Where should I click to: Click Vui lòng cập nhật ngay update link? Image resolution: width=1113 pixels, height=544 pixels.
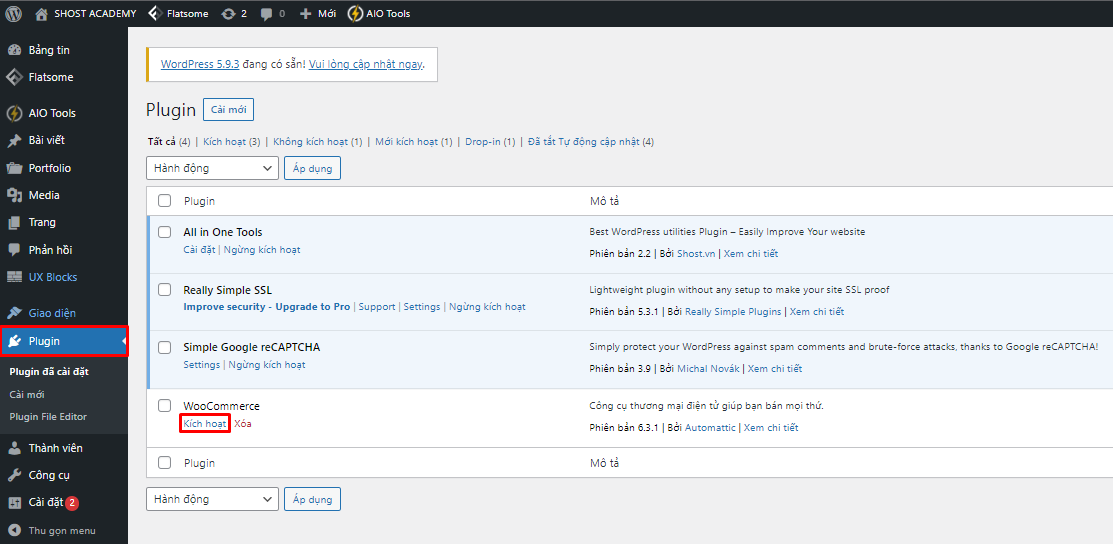pyautogui.click(x=365, y=64)
